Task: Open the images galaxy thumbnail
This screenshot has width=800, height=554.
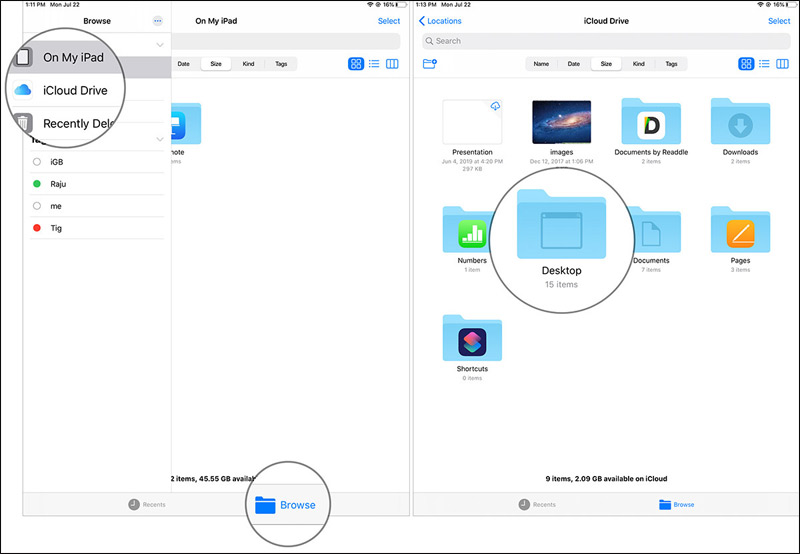Action: 561,122
